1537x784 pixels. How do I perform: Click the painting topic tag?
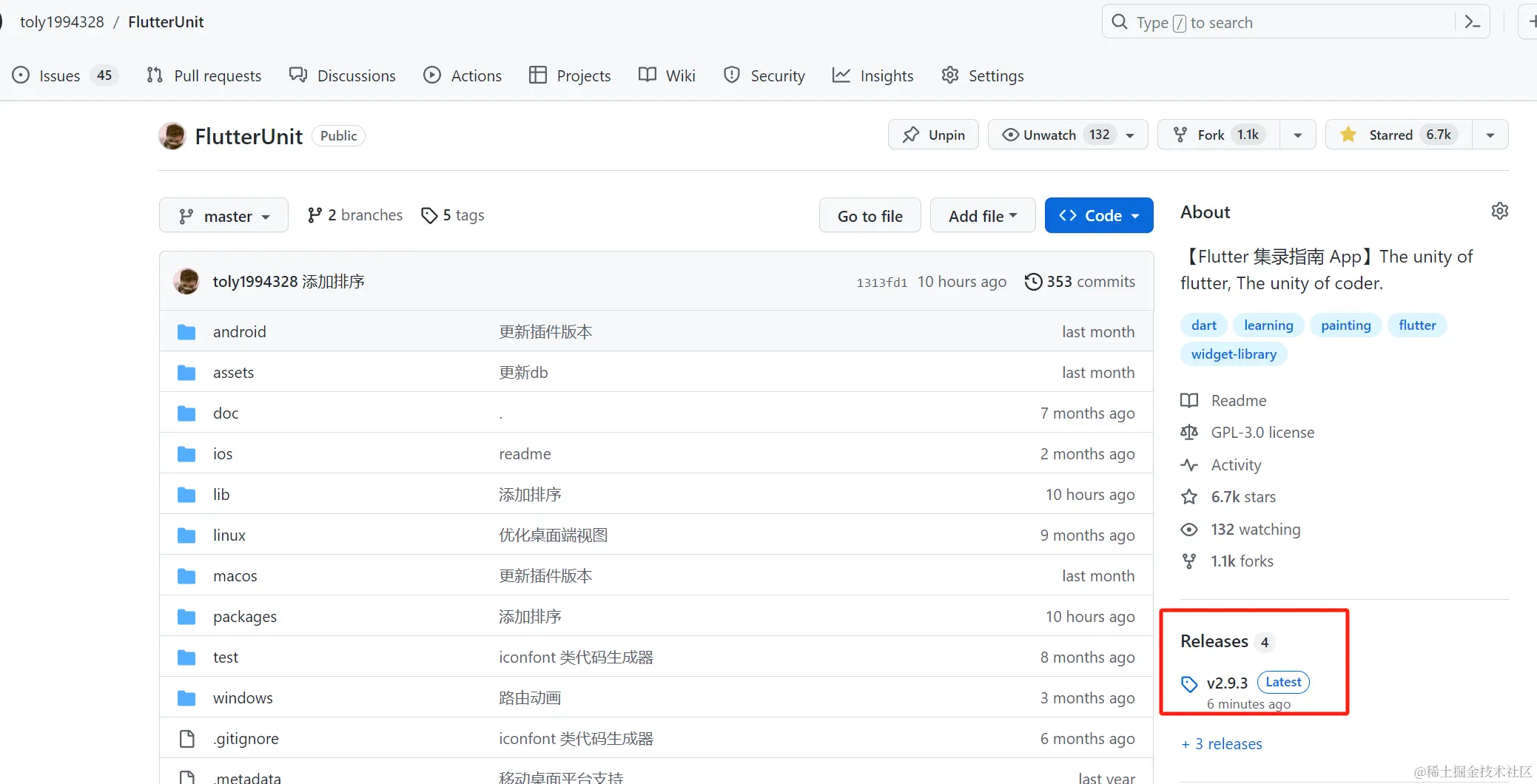click(x=1345, y=325)
